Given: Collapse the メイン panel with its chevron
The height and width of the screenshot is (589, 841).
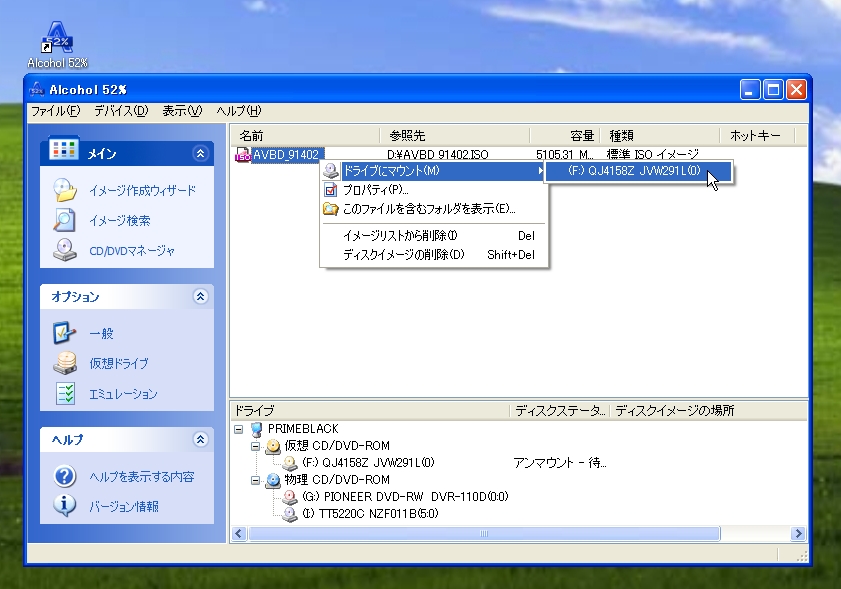Looking at the screenshot, I should [200, 153].
